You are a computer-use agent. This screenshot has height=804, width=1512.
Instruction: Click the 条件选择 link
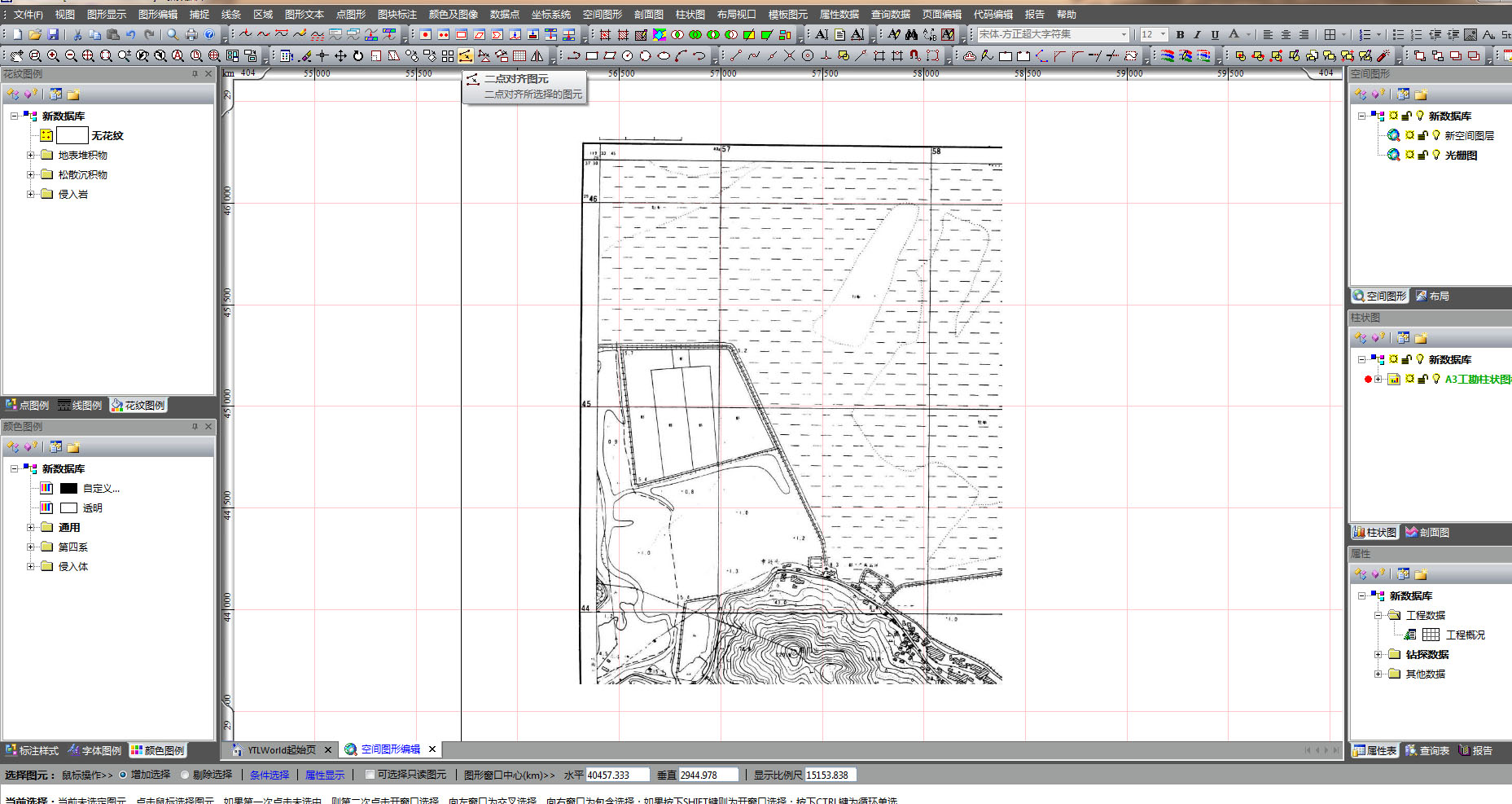tap(270, 775)
